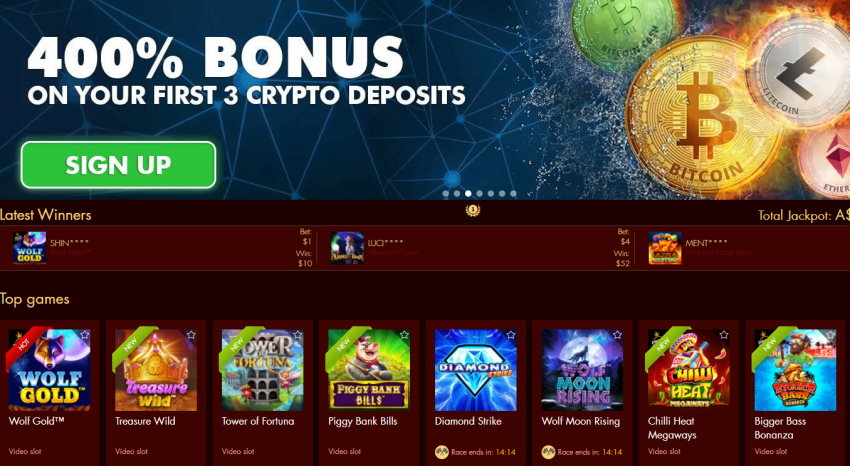Click the race flag icon under Wolf Moon Rising
The height and width of the screenshot is (466, 850).
(x=548, y=452)
